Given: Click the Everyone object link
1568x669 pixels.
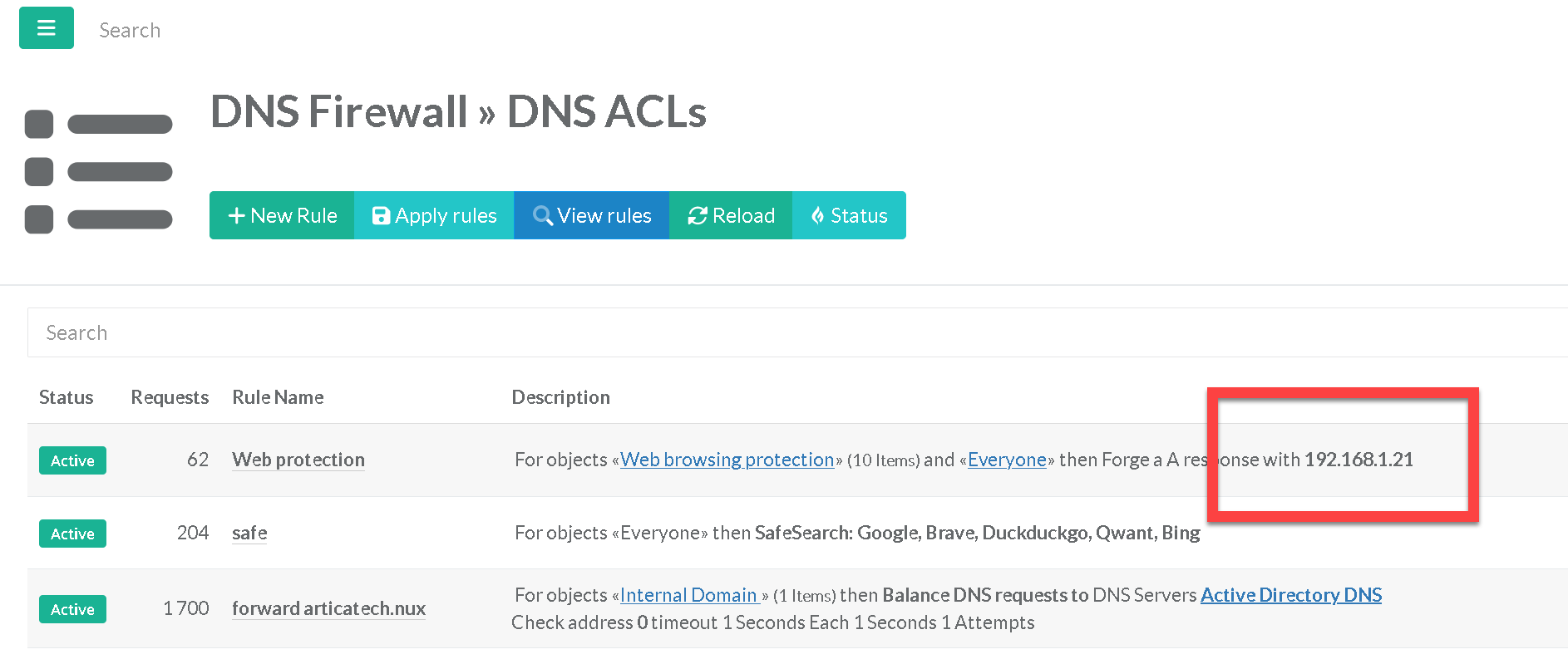Looking at the screenshot, I should coord(1006,460).
